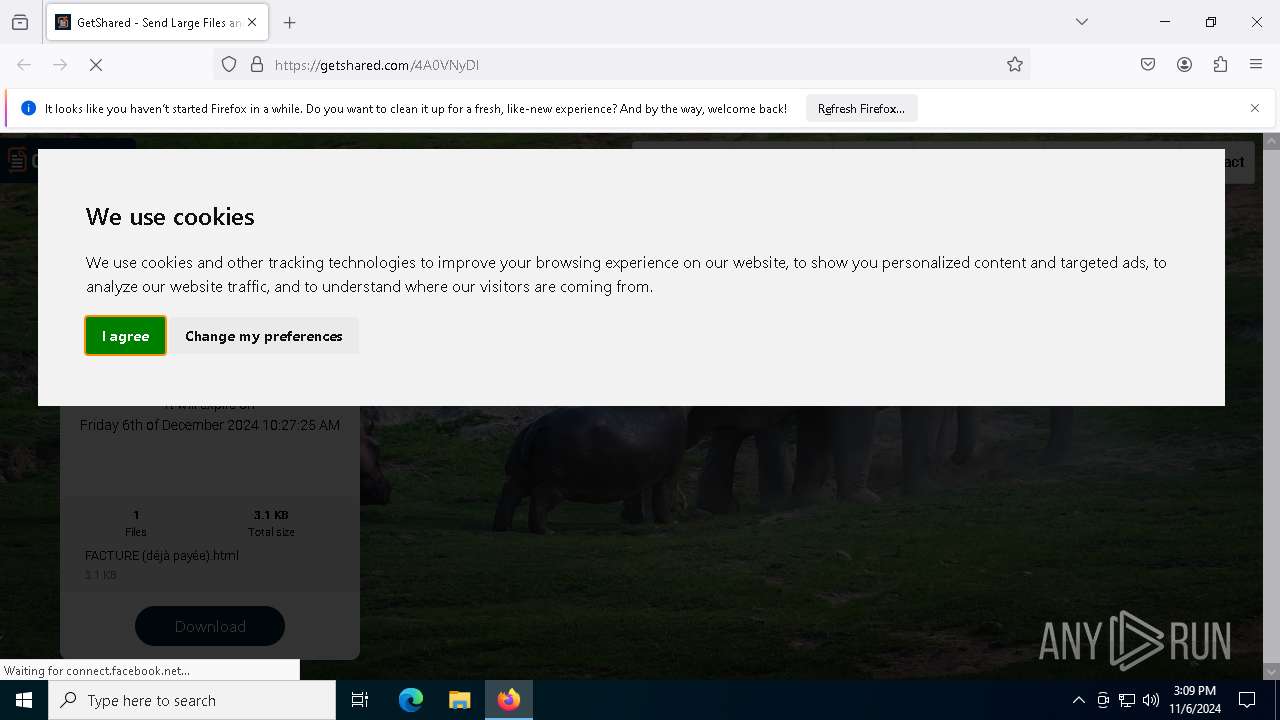Viewport: 1280px width, 720px height.
Task: Open the Windows notification center icon
Action: [1247, 700]
